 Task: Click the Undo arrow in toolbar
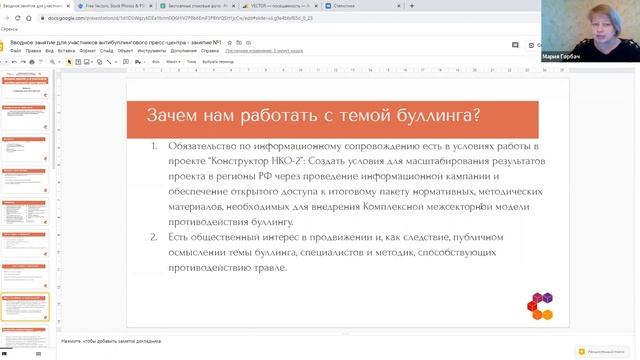tap(14, 62)
